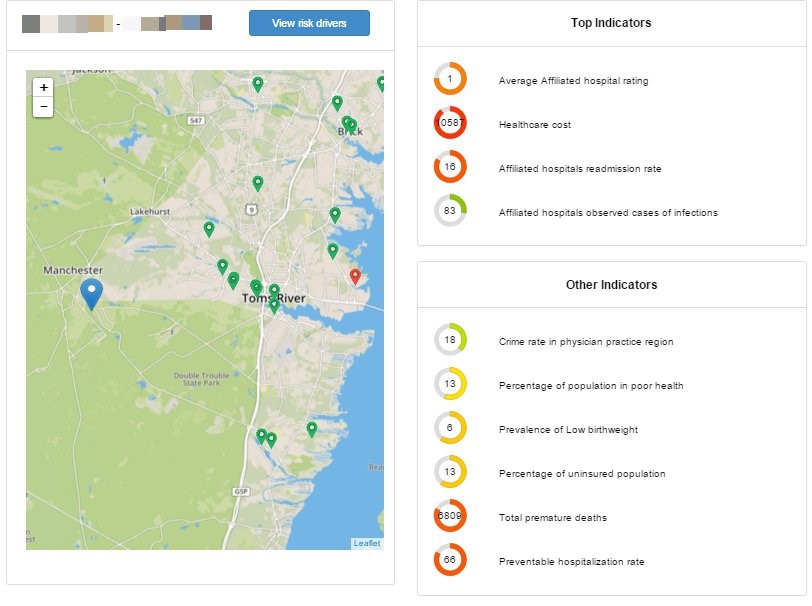Click the Average Affiliated hospital rating gauge

tap(450, 79)
